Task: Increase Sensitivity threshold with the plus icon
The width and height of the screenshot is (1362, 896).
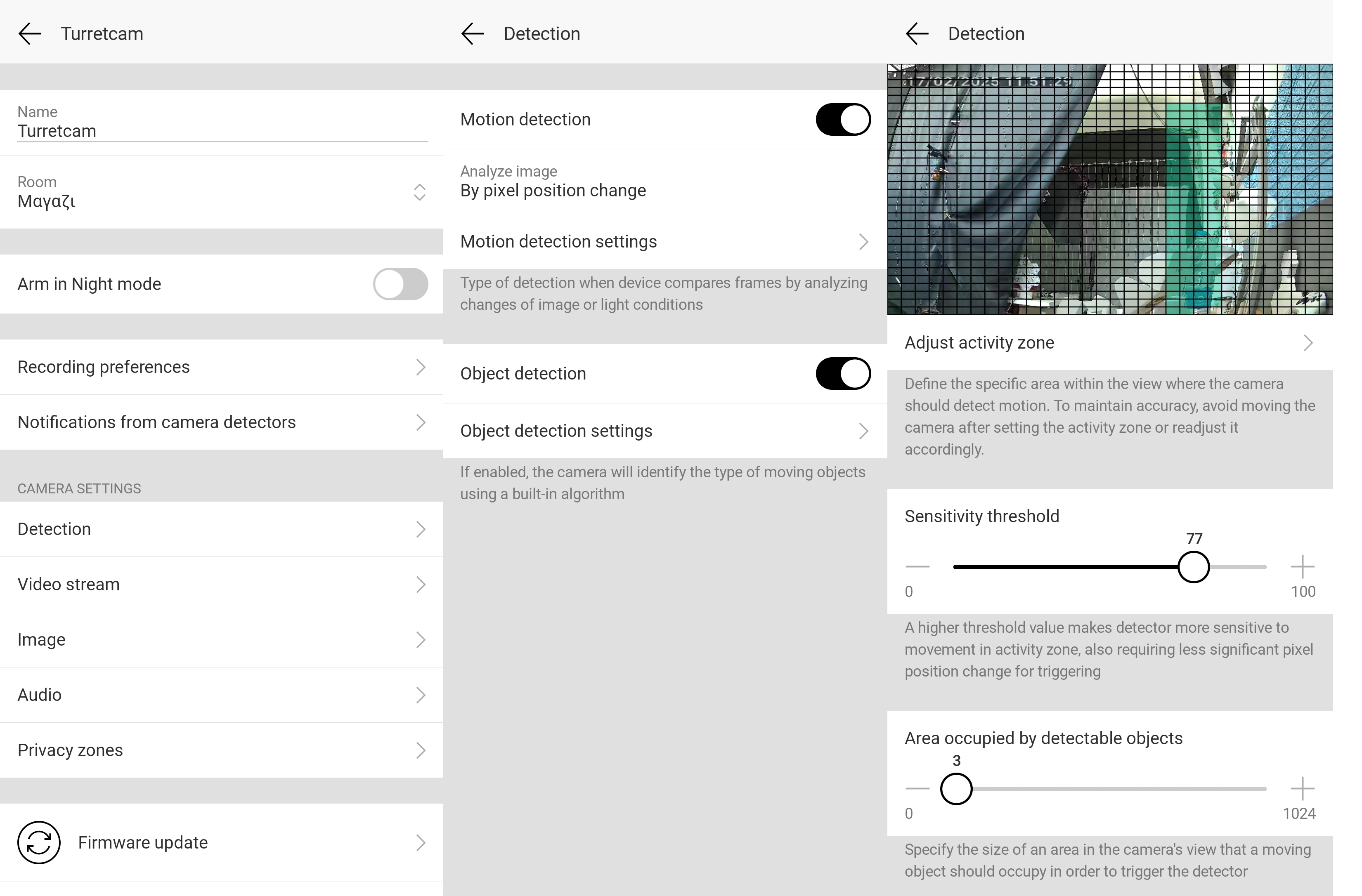Action: (1303, 567)
